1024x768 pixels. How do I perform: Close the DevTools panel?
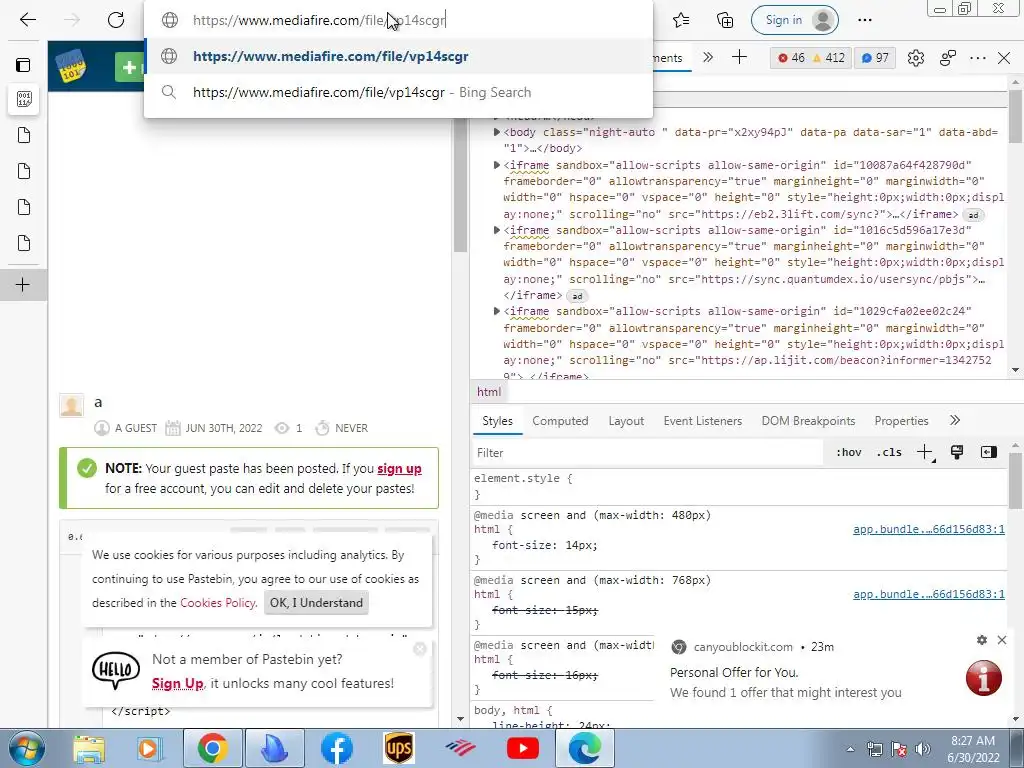(x=1004, y=58)
